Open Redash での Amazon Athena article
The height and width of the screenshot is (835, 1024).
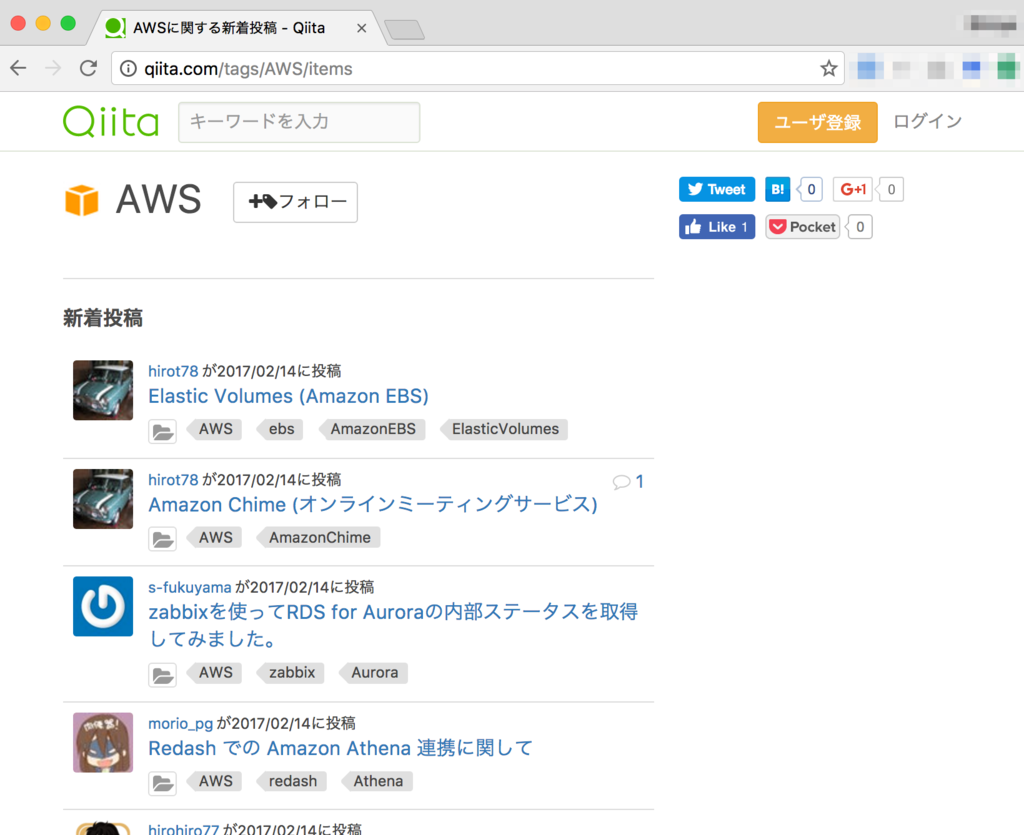point(340,748)
